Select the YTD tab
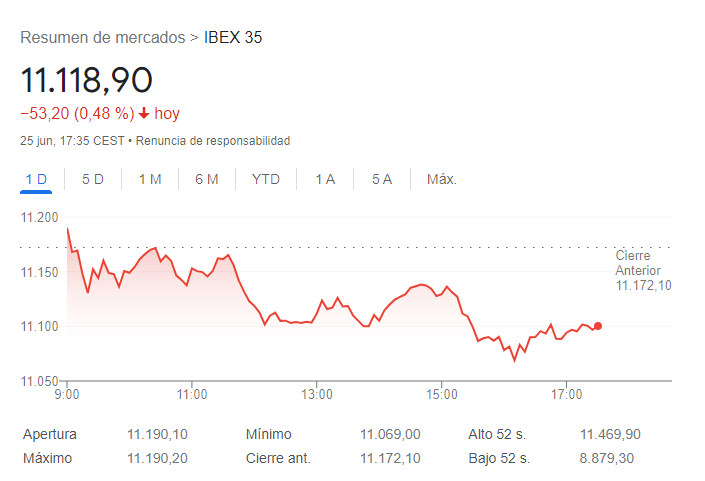Viewport: 705px width, 481px height. pos(266,179)
